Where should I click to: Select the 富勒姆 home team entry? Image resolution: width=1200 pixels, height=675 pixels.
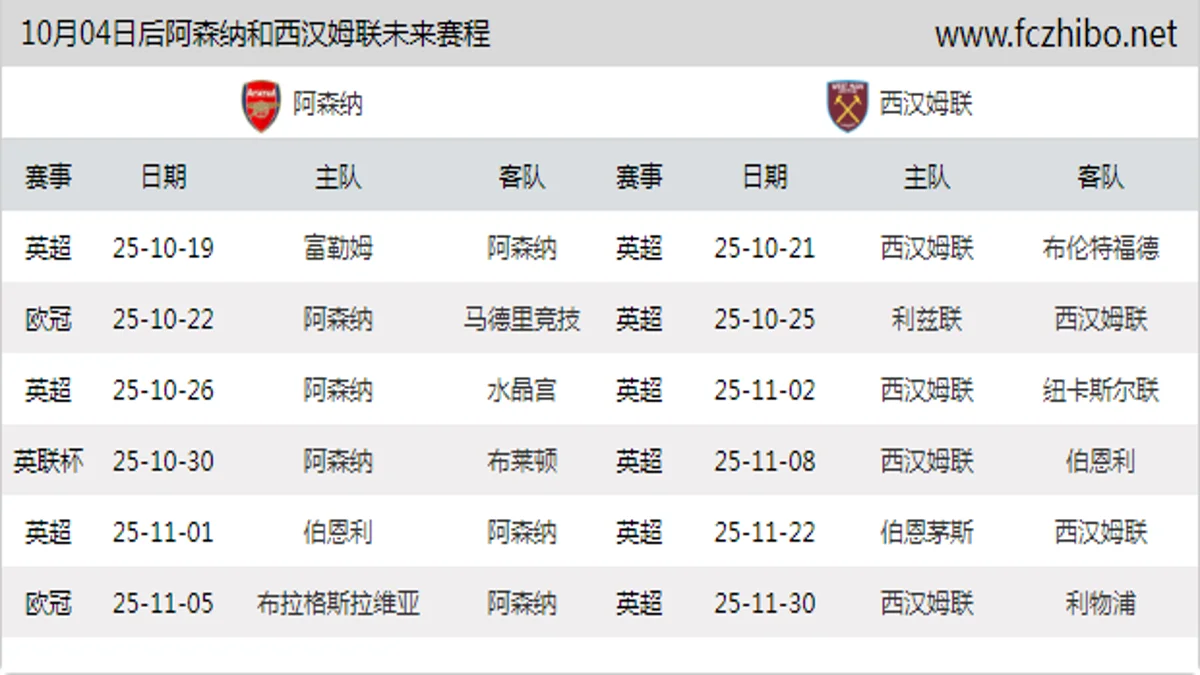338,248
